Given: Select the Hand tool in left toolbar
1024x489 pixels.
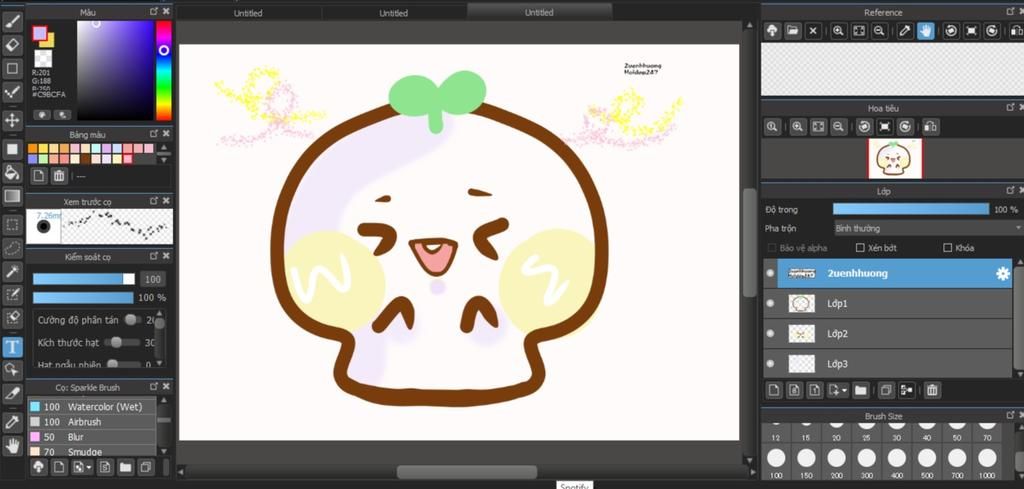Looking at the screenshot, I should point(12,445).
